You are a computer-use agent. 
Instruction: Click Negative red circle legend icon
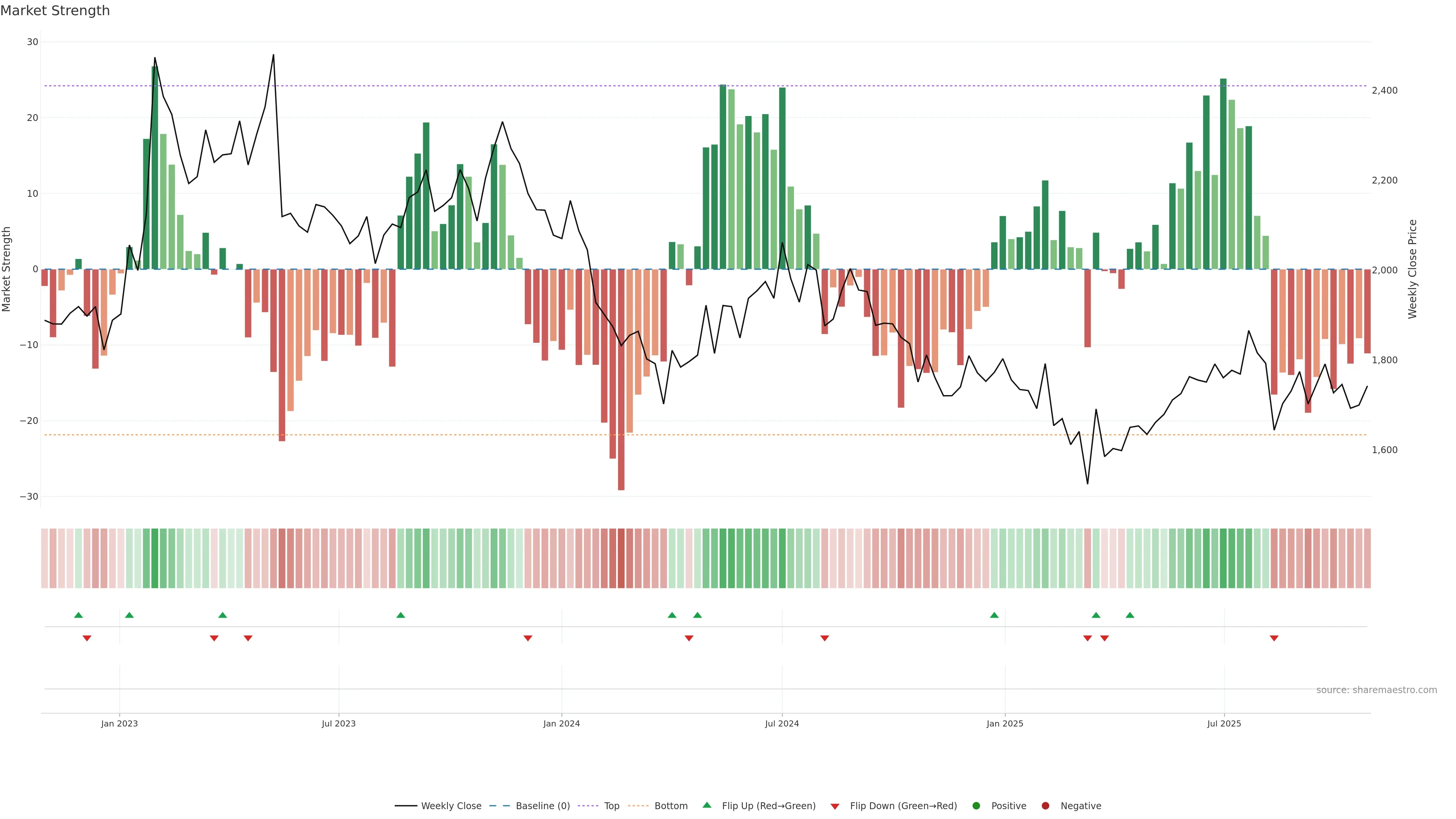pos(1045,806)
